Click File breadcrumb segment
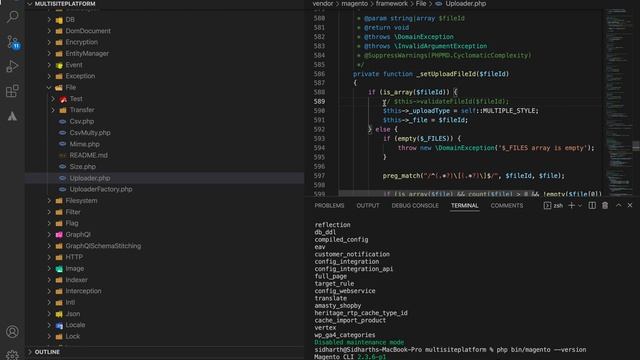 click(421, 4)
